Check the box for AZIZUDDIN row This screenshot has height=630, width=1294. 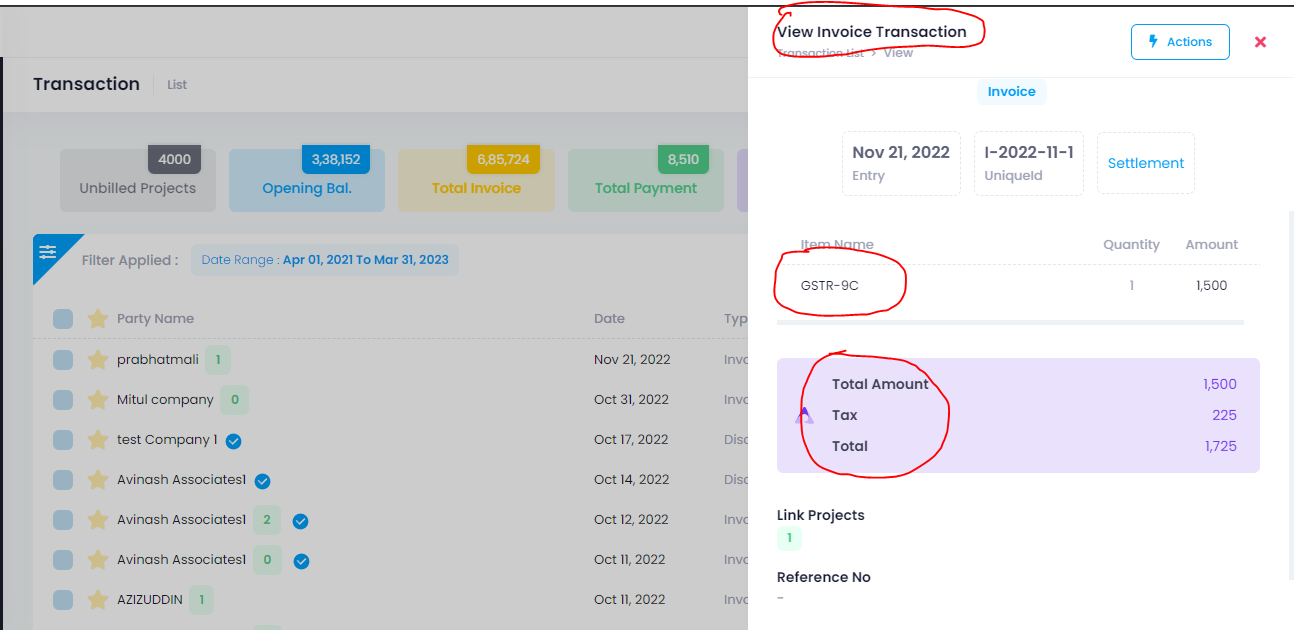(63, 600)
